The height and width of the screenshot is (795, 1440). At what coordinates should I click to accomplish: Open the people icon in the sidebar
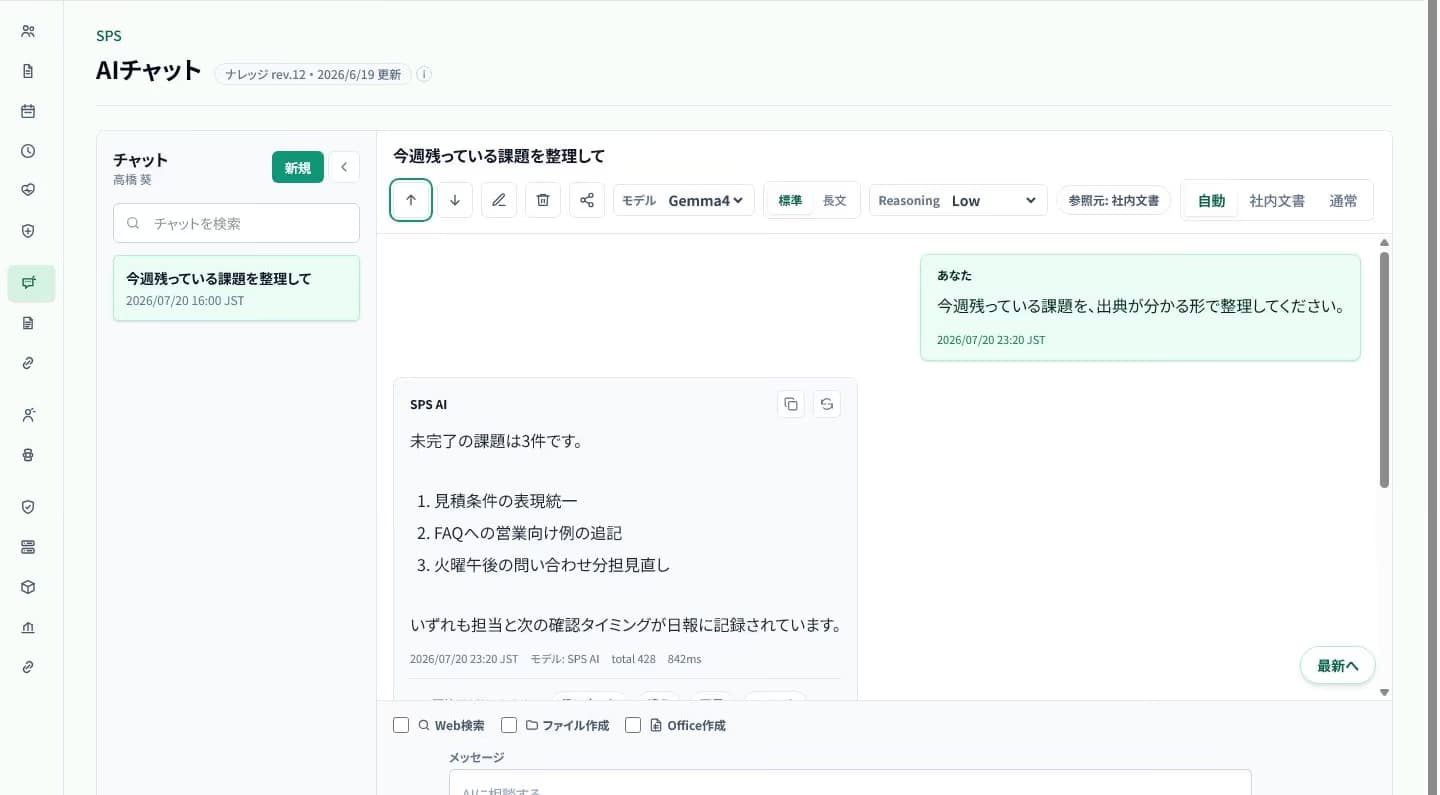(x=28, y=31)
